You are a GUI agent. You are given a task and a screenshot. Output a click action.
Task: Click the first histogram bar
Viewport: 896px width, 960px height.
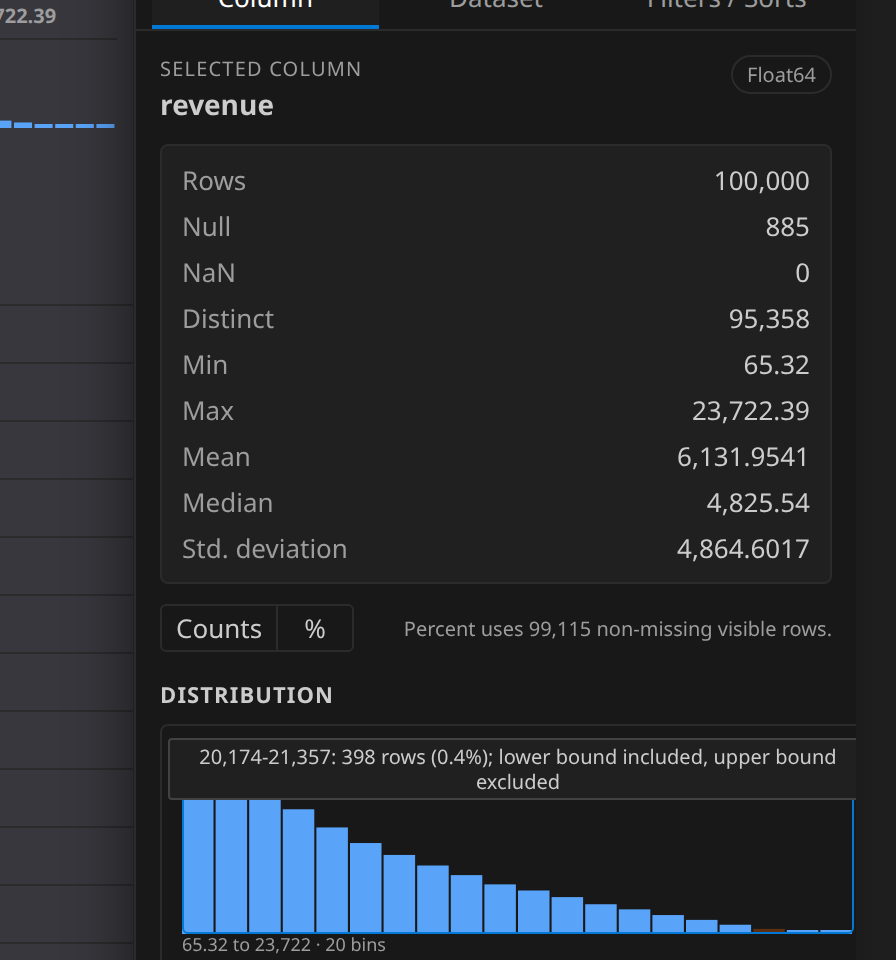(x=198, y=866)
